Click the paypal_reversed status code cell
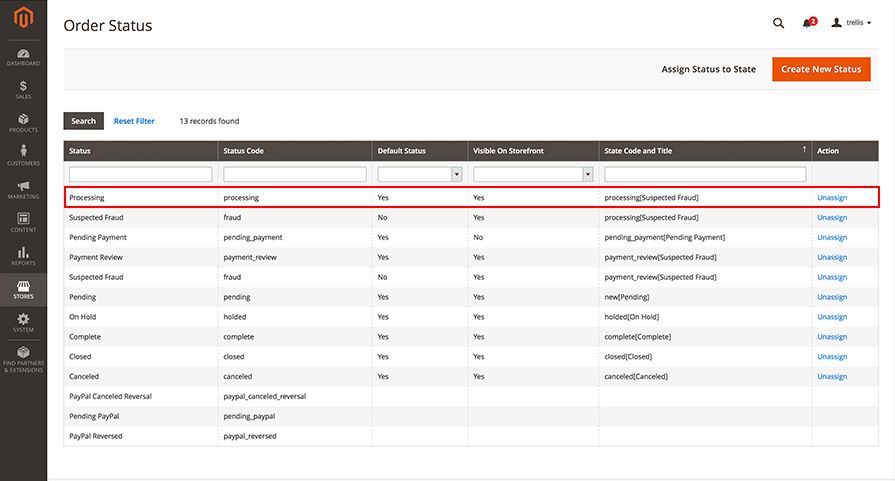 250,436
